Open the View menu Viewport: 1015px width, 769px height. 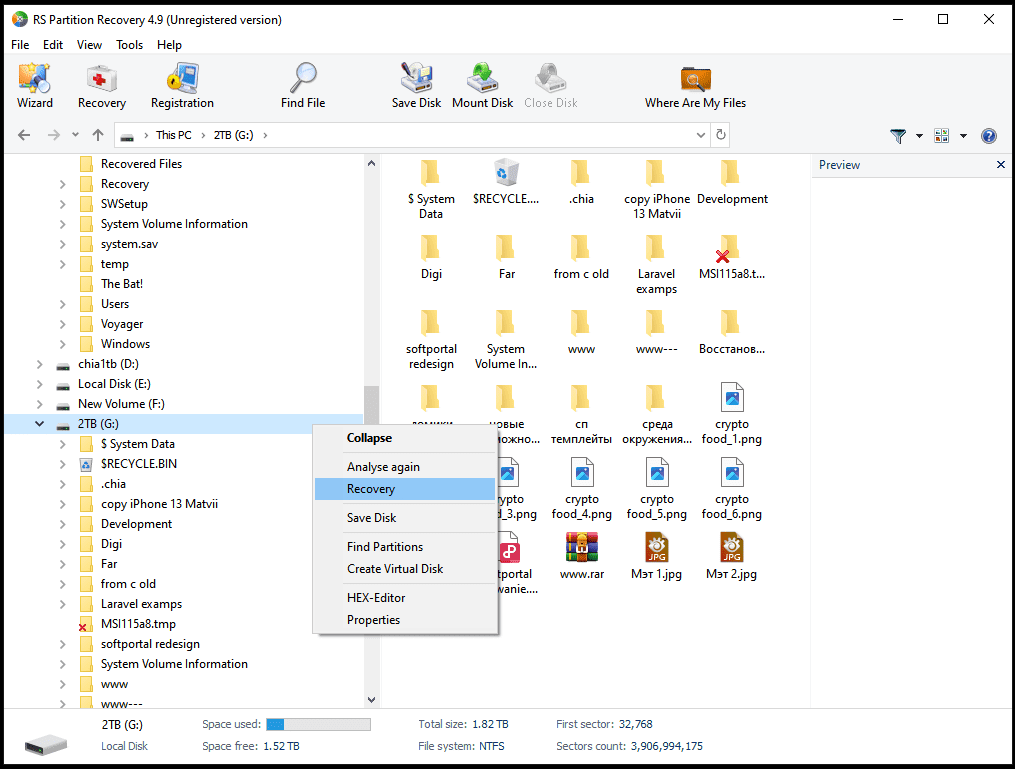89,45
